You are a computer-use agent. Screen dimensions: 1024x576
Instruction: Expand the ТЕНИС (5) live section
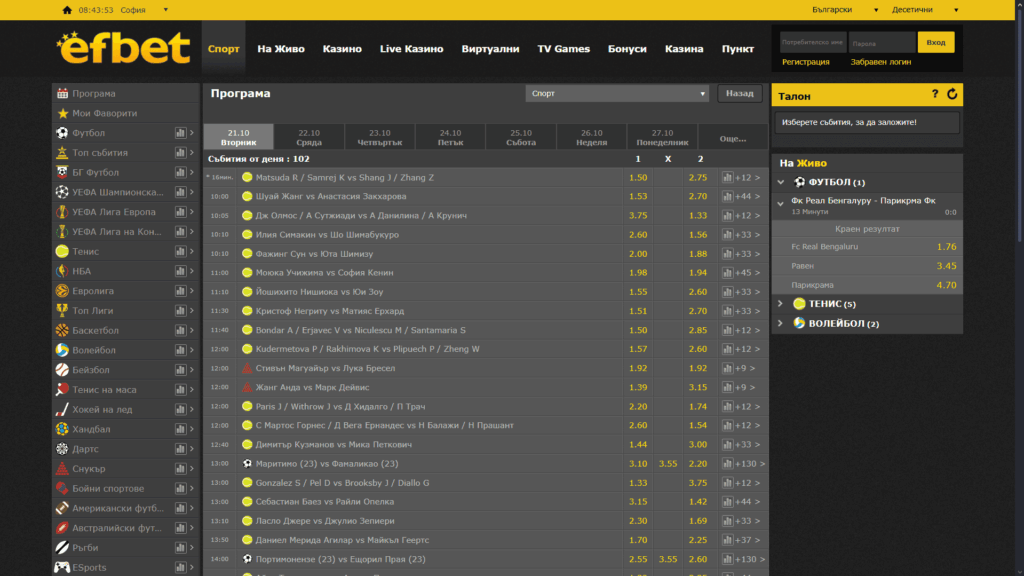click(x=781, y=304)
